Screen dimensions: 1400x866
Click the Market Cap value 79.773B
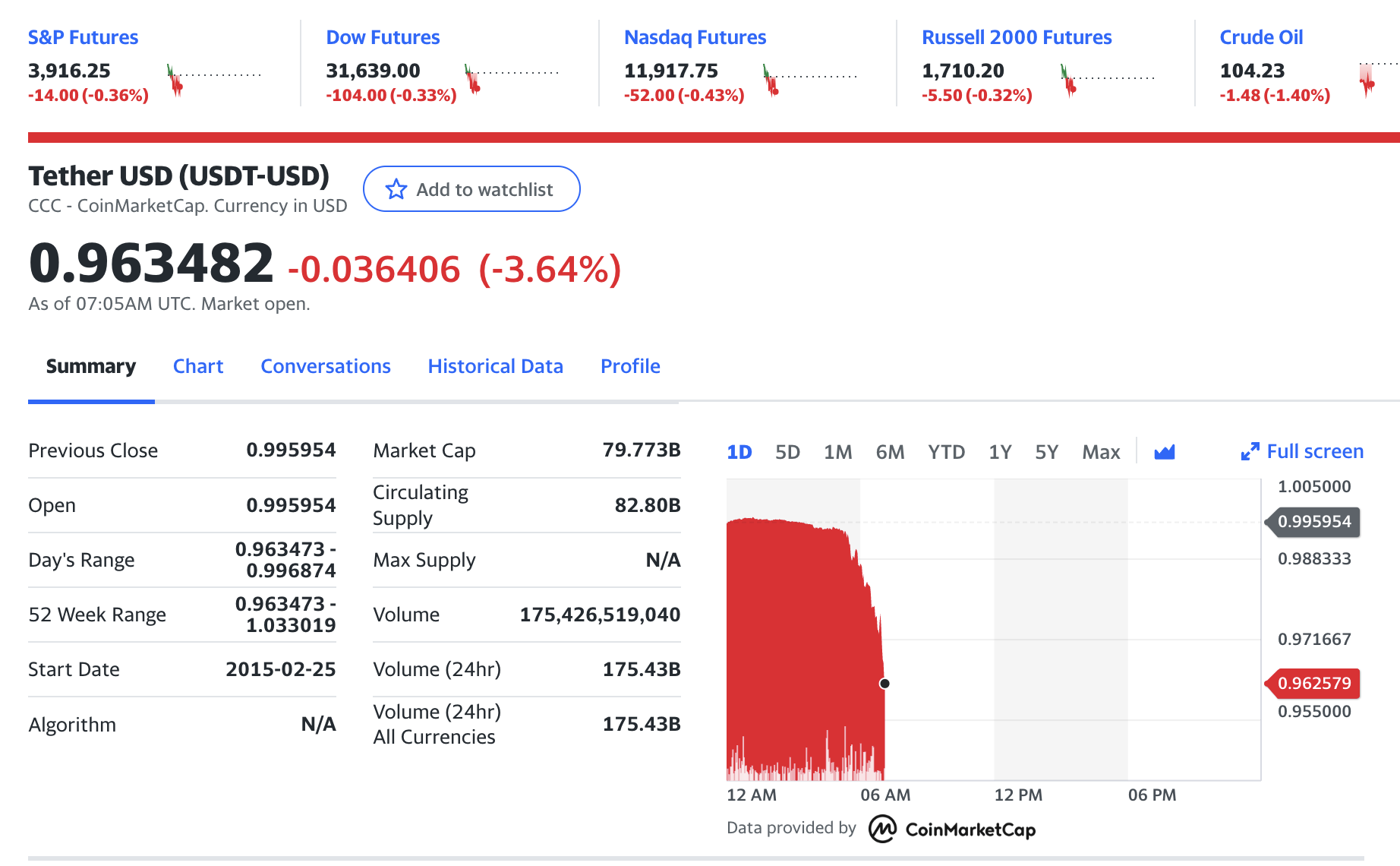[x=642, y=450]
